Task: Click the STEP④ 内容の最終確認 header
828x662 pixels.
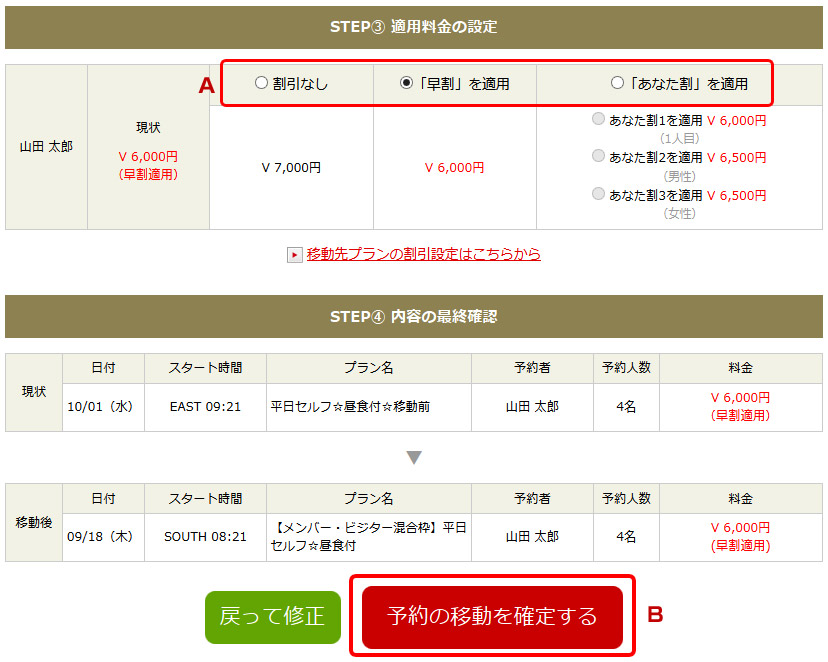Action: coord(414,316)
